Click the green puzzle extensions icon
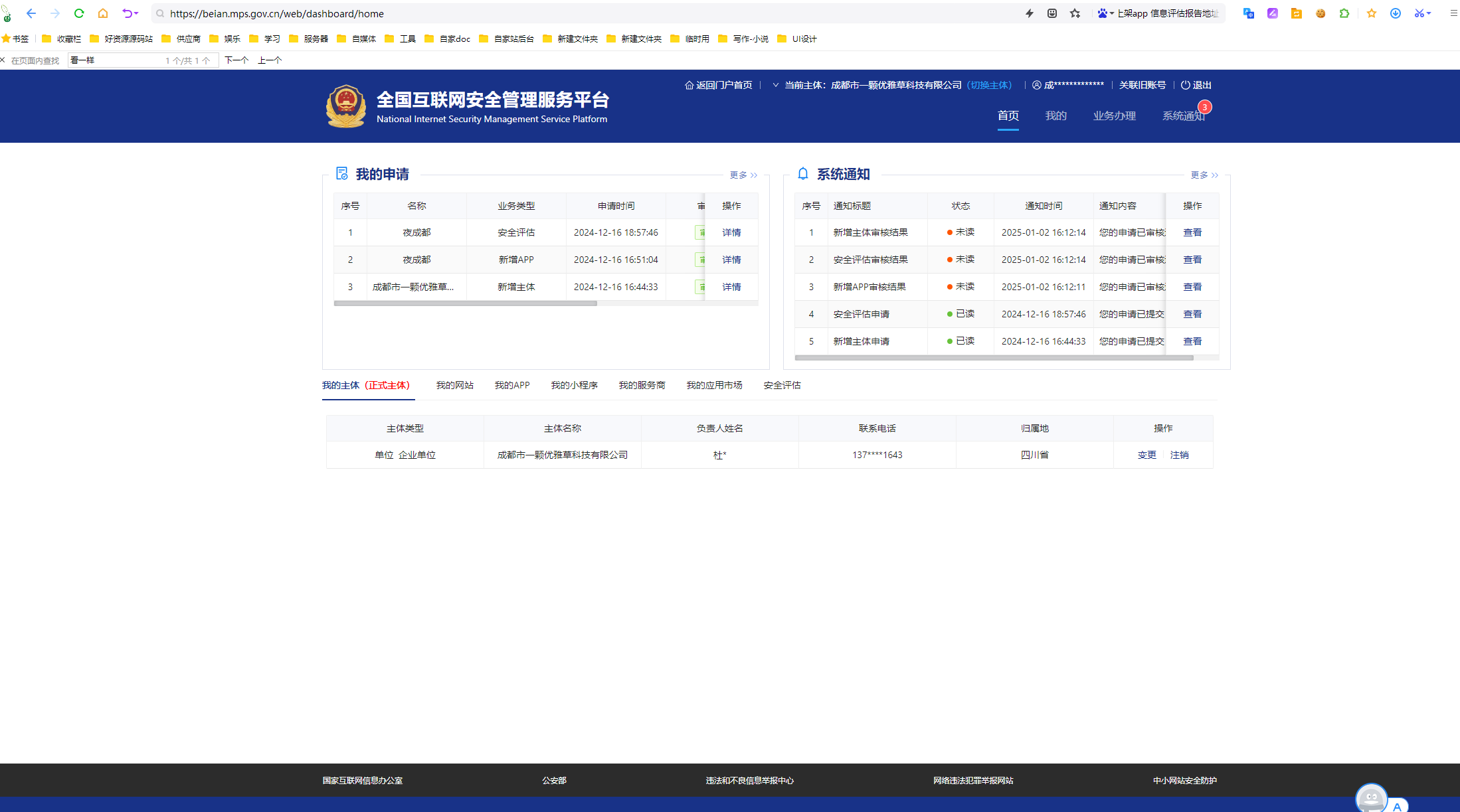1460x812 pixels. [1344, 13]
